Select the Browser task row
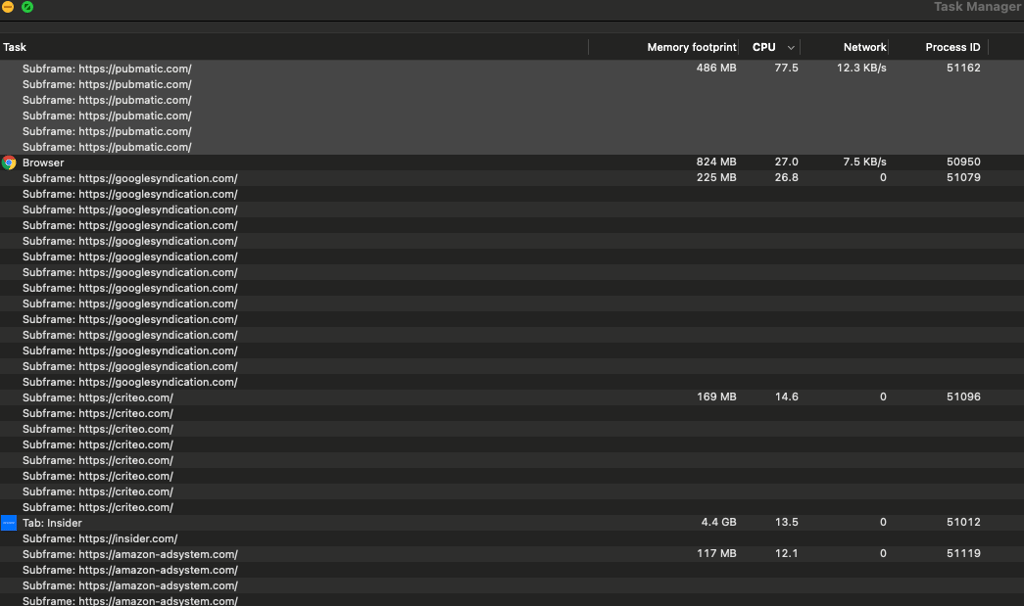Screen dimensions: 1024x606 [x=512, y=163]
